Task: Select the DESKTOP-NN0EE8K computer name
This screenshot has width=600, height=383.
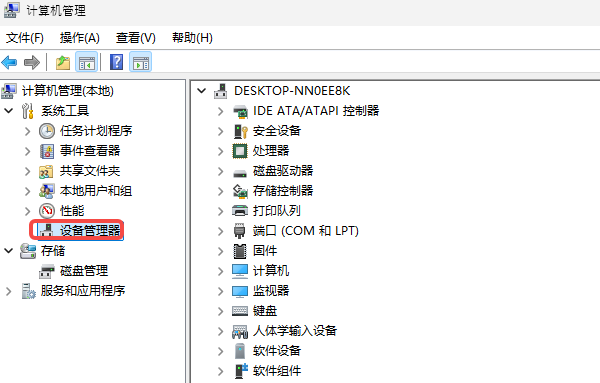Action: (x=292, y=91)
